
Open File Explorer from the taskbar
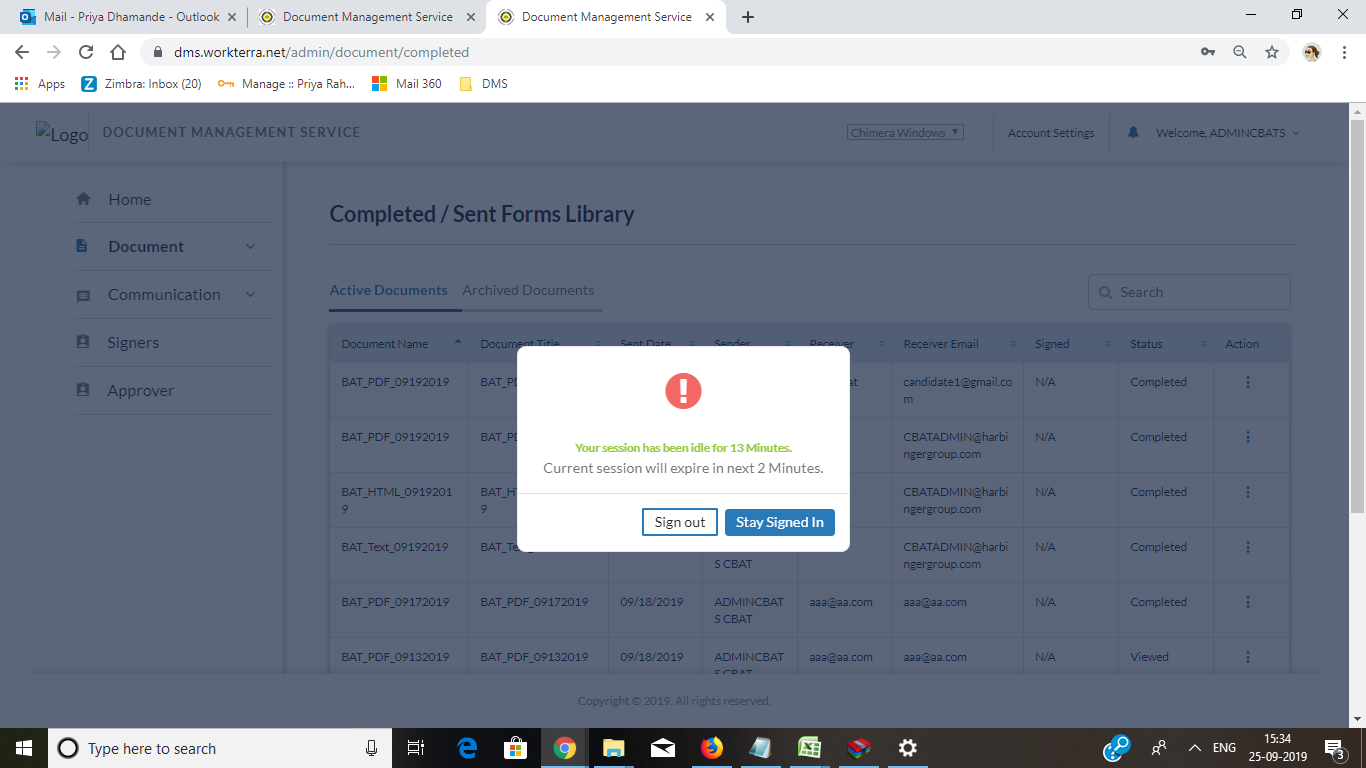tap(614, 748)
